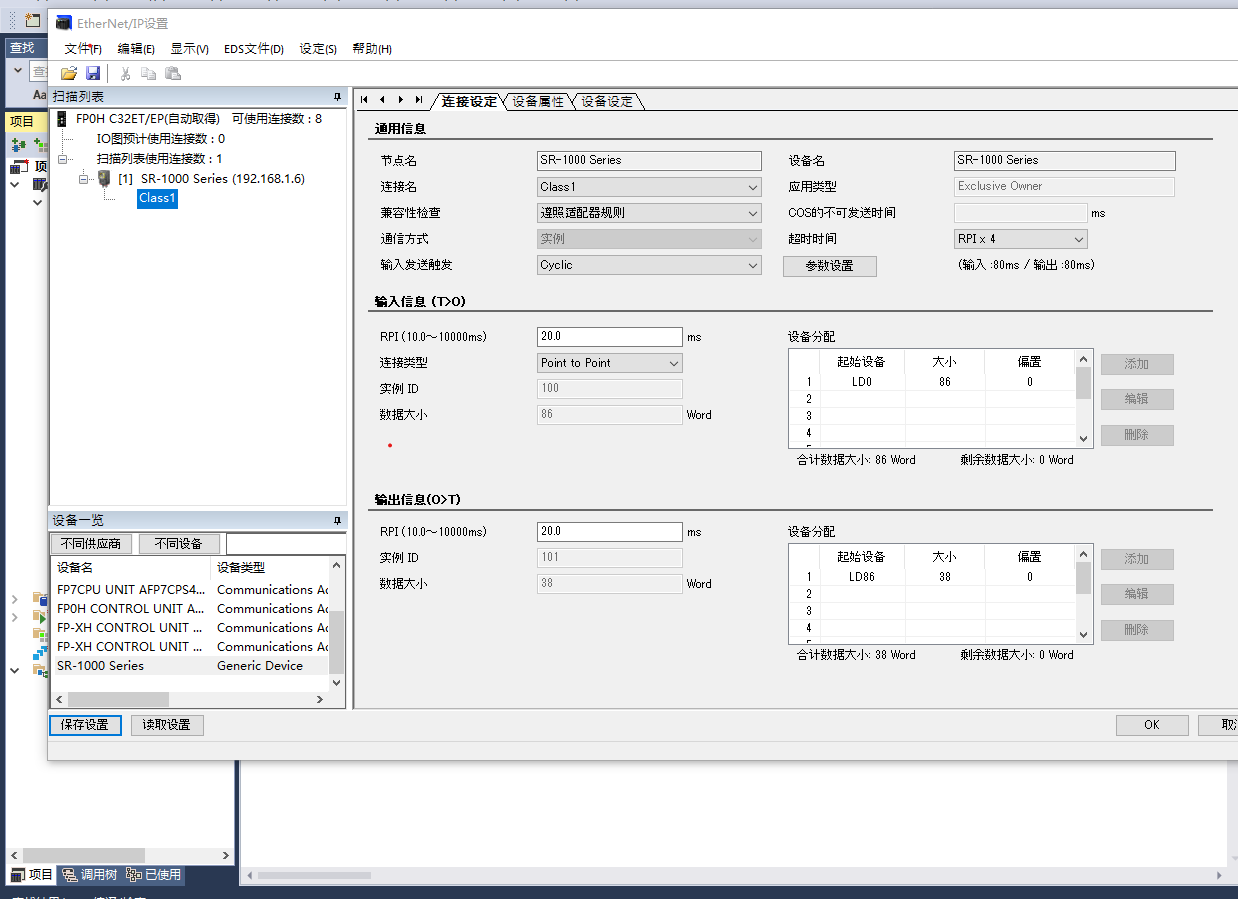1238x899 pixels.
Task: Jump to first tab with navigation arrow
Action: (x=364, y=100)
